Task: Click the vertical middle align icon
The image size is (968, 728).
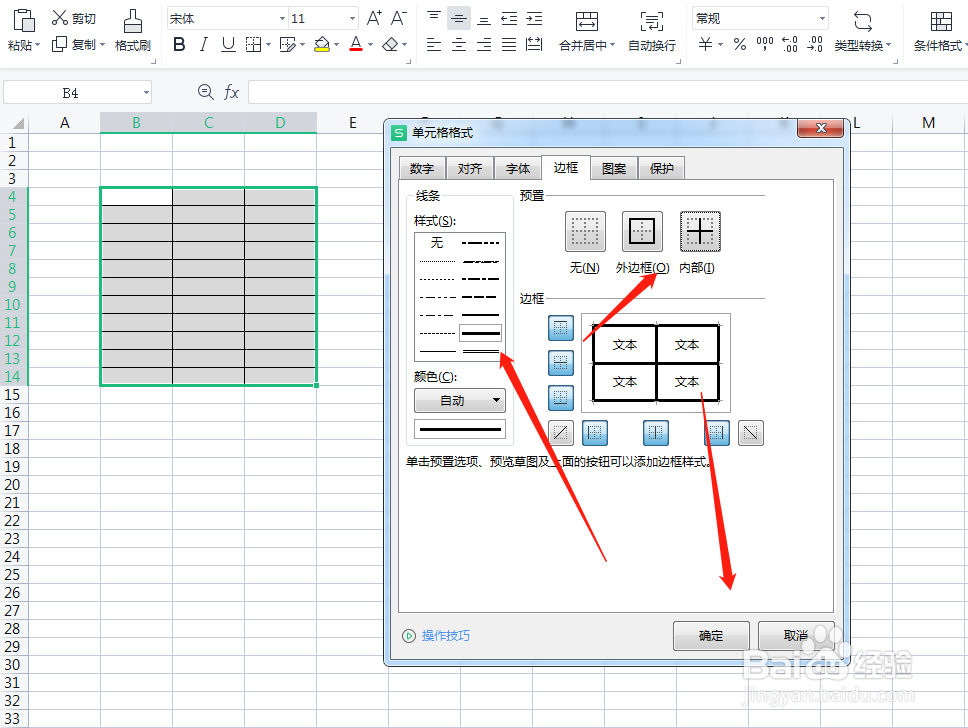Action: click(x=459, y=19)
